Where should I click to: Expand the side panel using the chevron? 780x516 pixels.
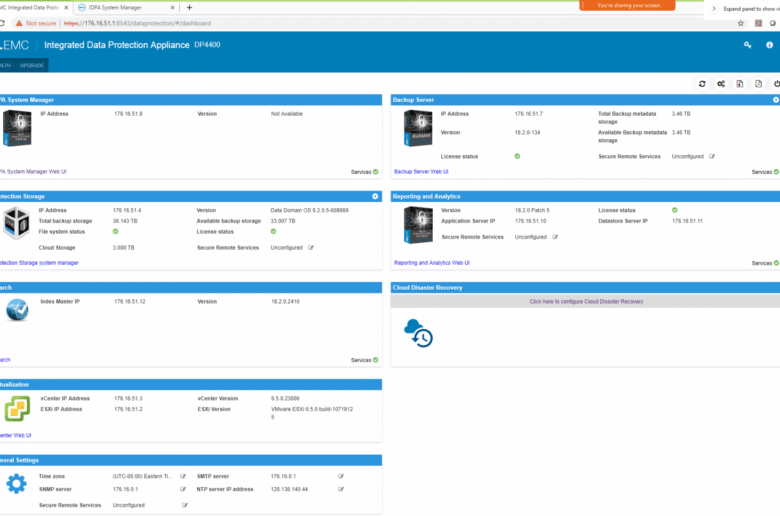pos(713,8)
